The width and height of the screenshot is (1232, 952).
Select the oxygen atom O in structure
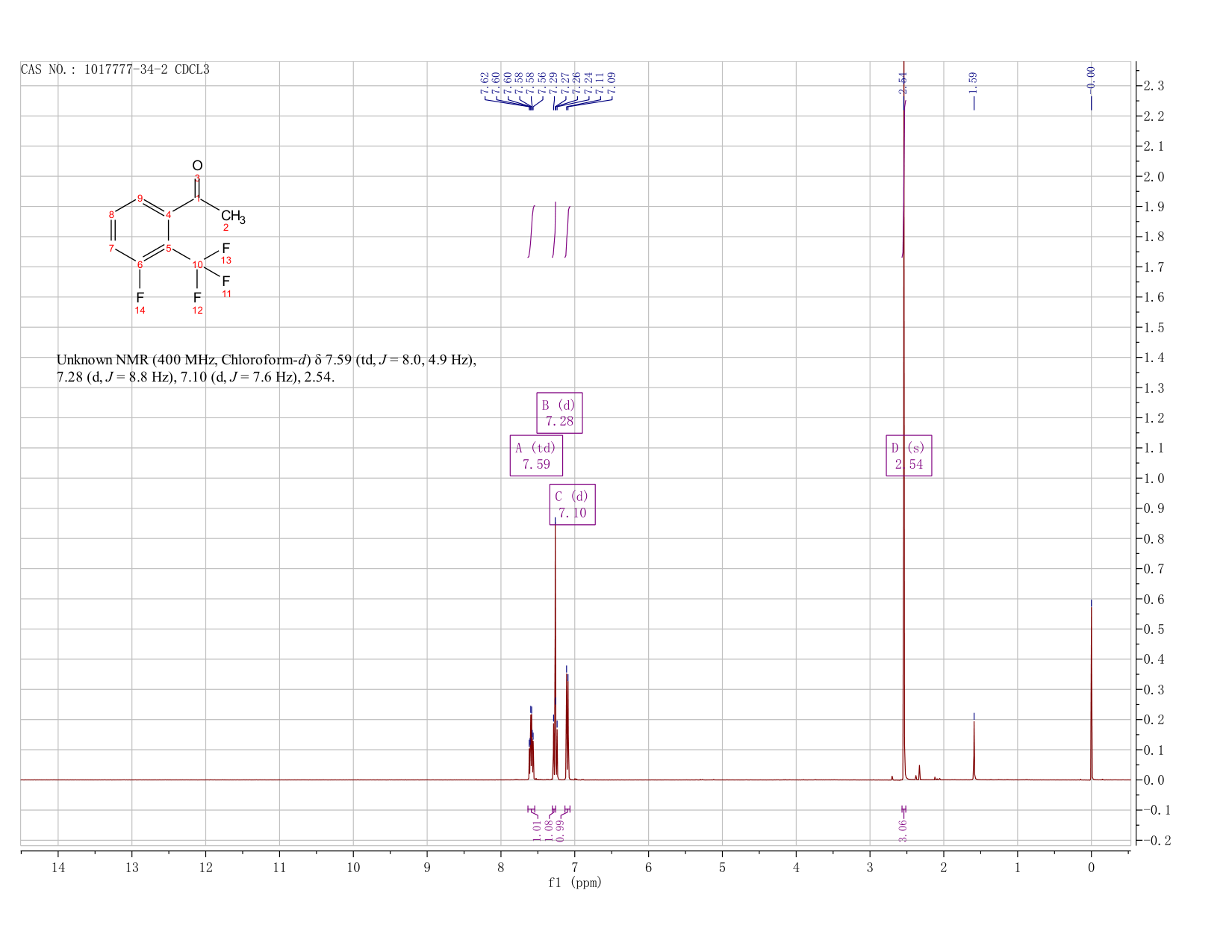click(x=197, y=166)
